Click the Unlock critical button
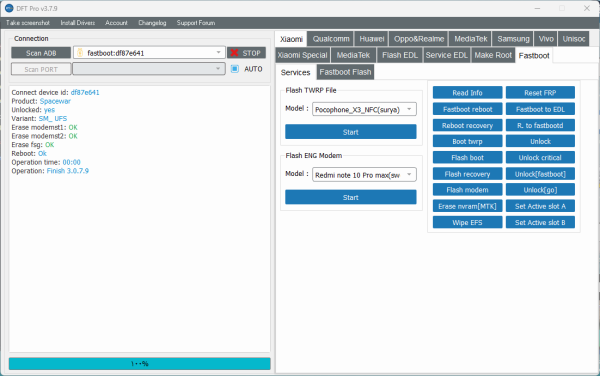 pyautogui.click(x=540, y=157)
